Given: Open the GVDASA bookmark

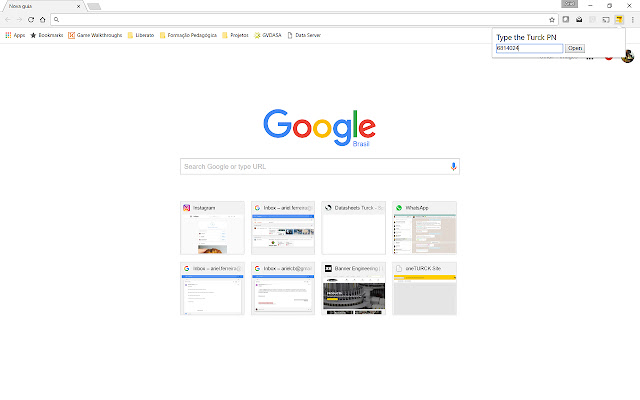Looking at the screenshot, I should click(268, 35).
